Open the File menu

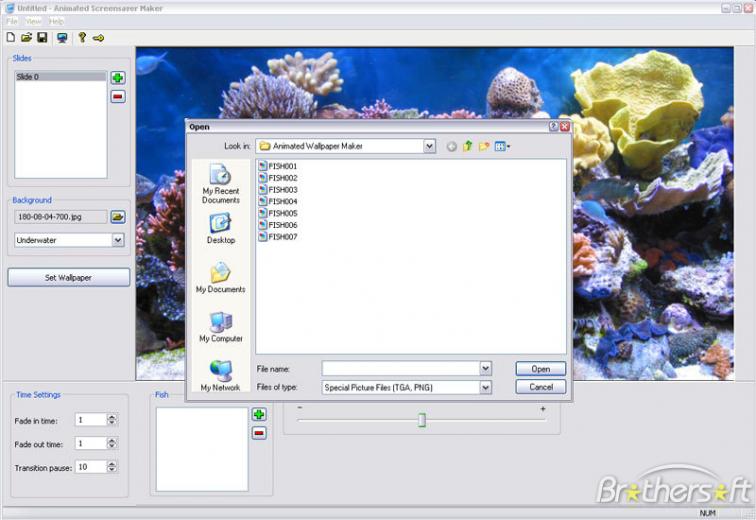click(x=12, y=21)
